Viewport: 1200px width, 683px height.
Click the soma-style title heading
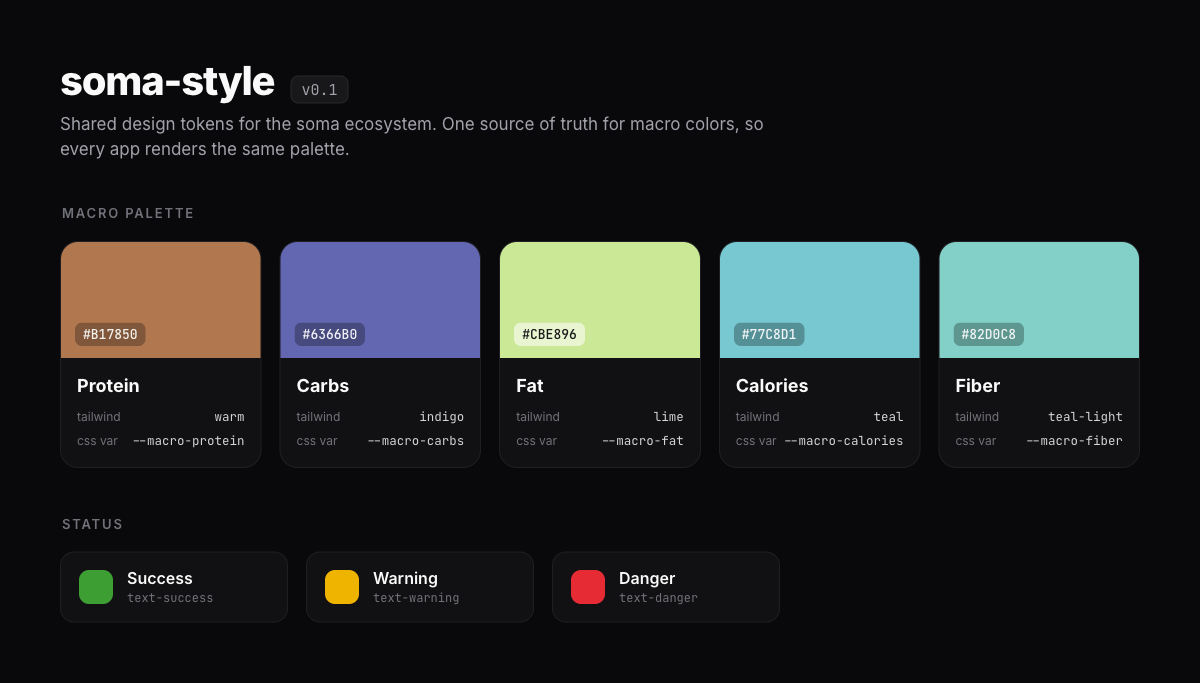pos(167,81)
